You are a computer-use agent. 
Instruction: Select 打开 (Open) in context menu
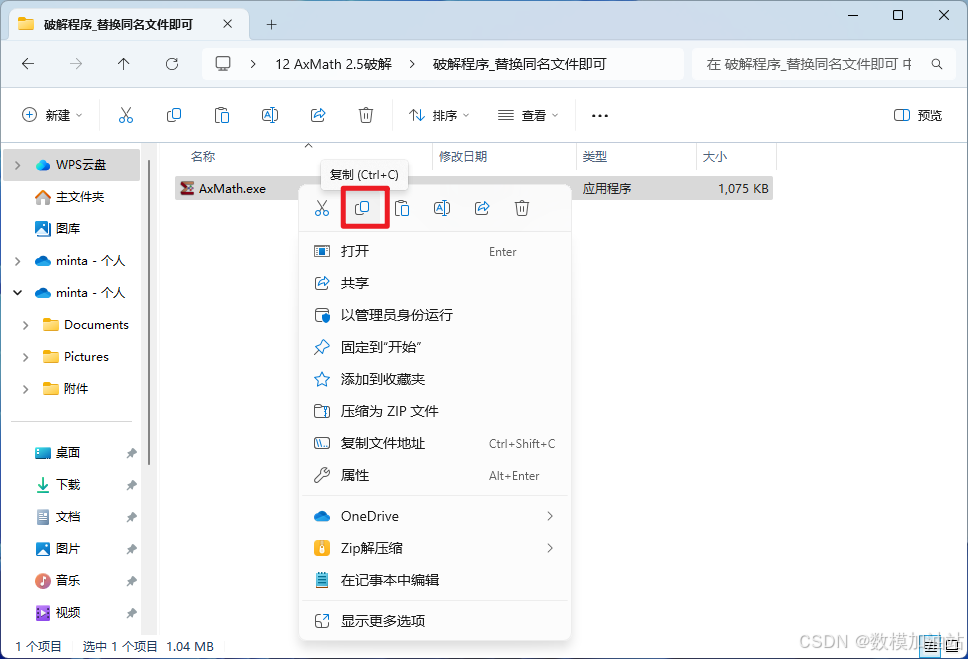[x=435, y=251]
